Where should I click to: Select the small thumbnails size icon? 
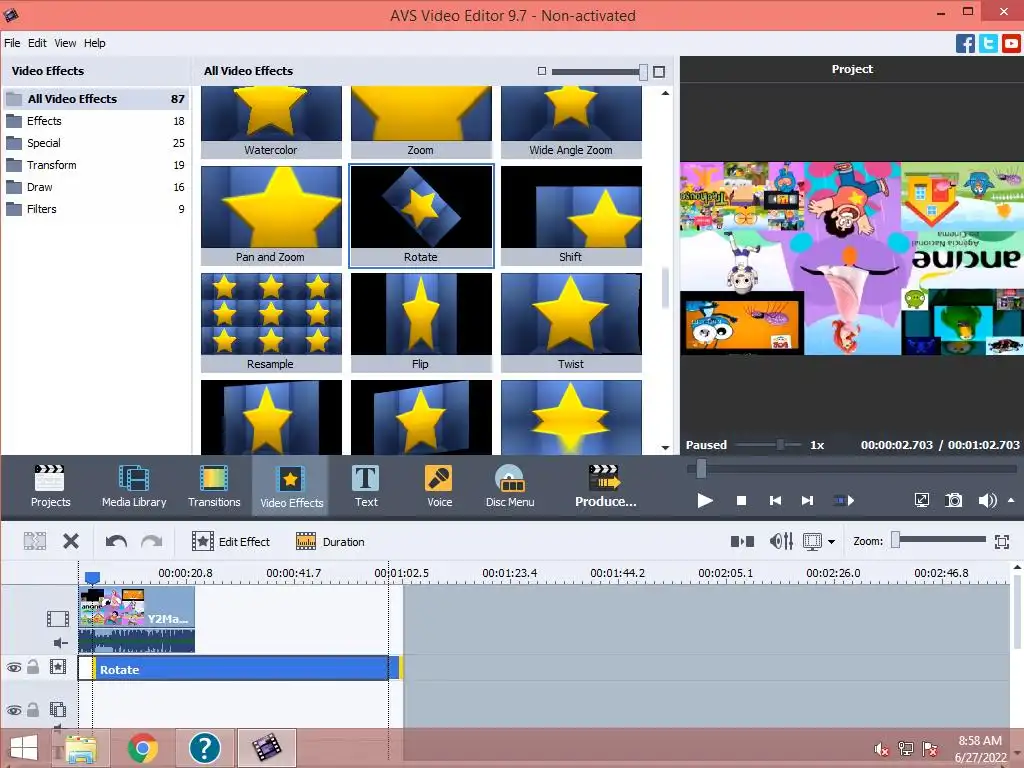(x=541, y=71)
